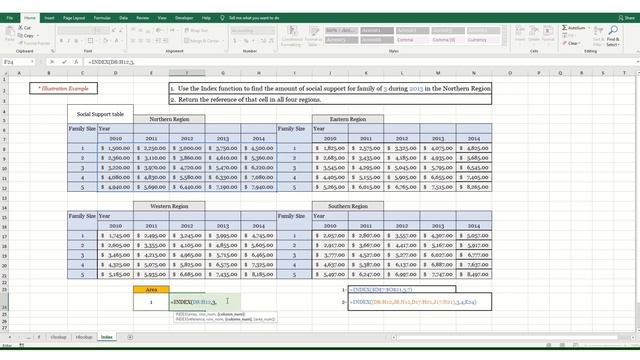Click the Fill Color bucket icon

(106, 41)
